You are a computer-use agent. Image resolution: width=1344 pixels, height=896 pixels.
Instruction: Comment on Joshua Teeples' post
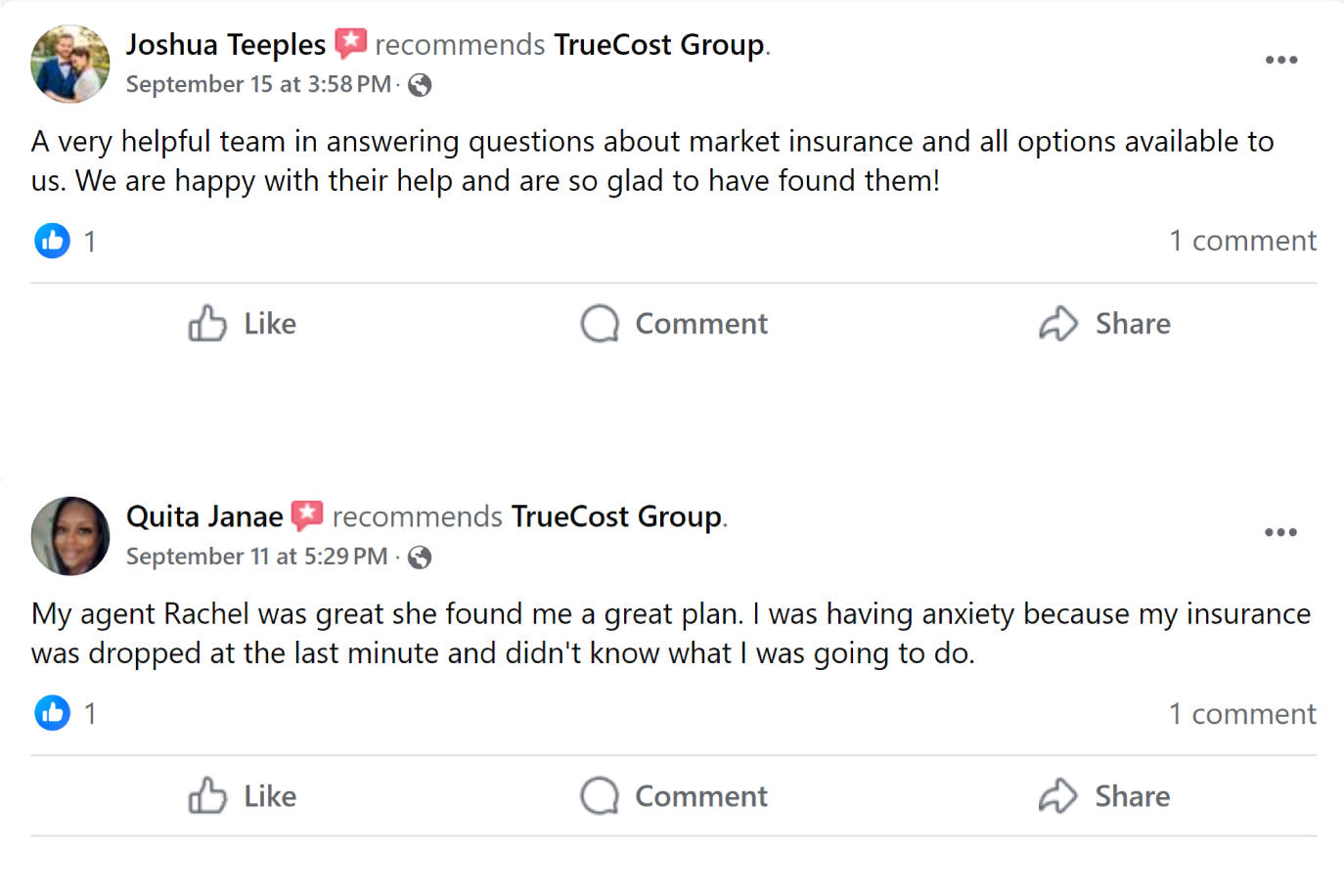674,324
